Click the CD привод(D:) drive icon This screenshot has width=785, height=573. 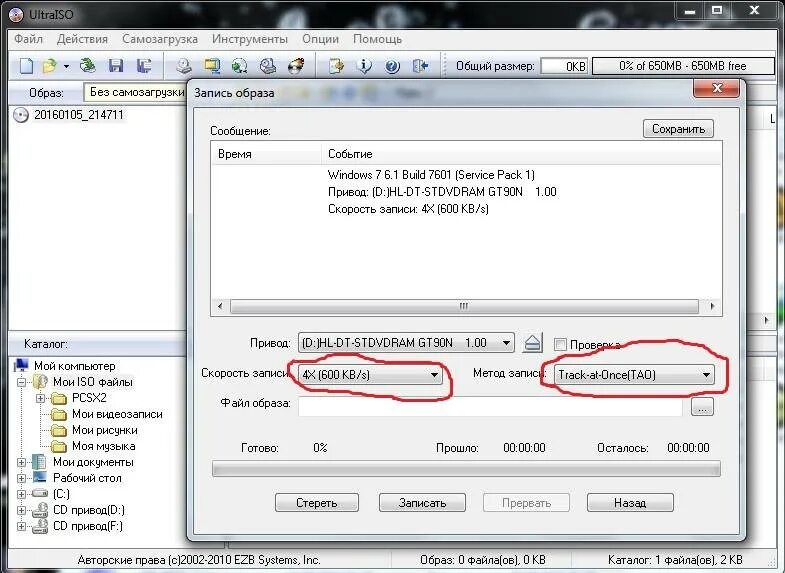tap(40, 510)
